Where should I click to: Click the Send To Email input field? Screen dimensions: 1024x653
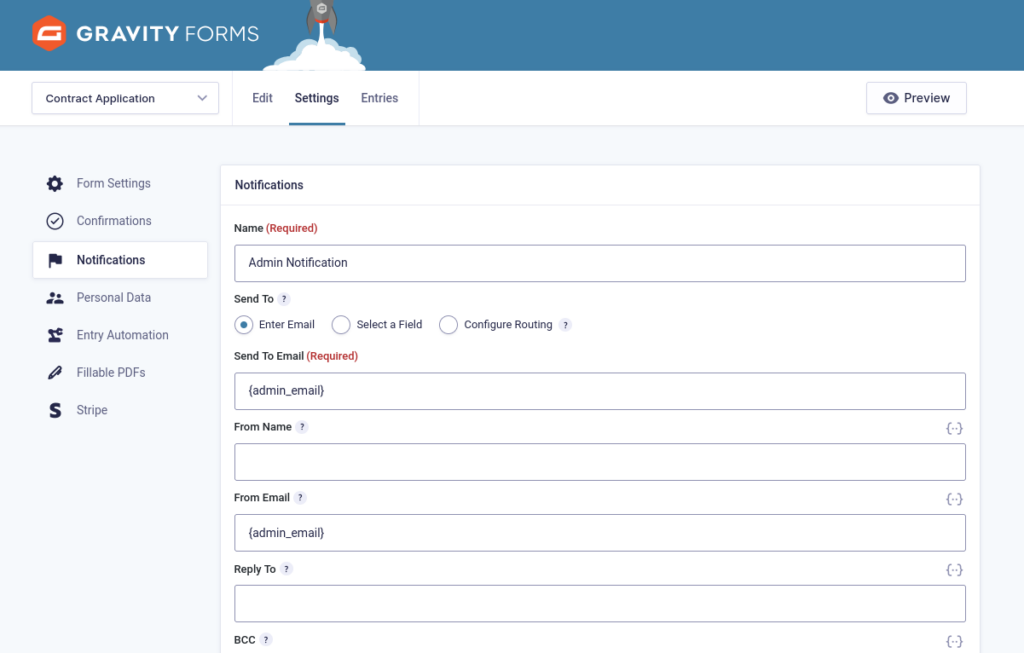coord(600,391)
